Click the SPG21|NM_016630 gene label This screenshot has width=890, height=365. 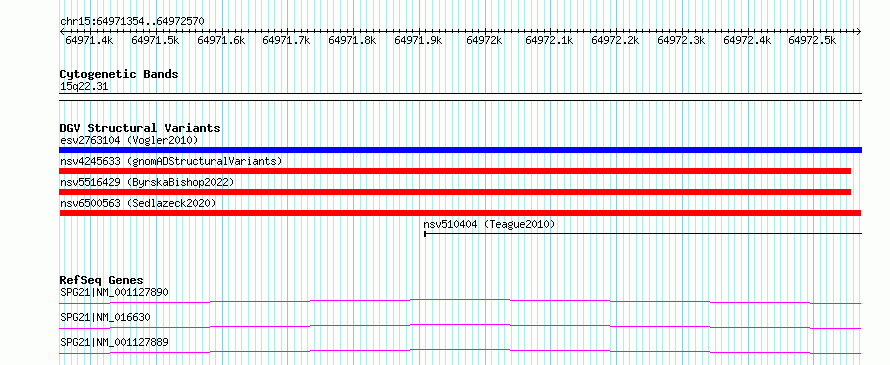tap(105, 317)
